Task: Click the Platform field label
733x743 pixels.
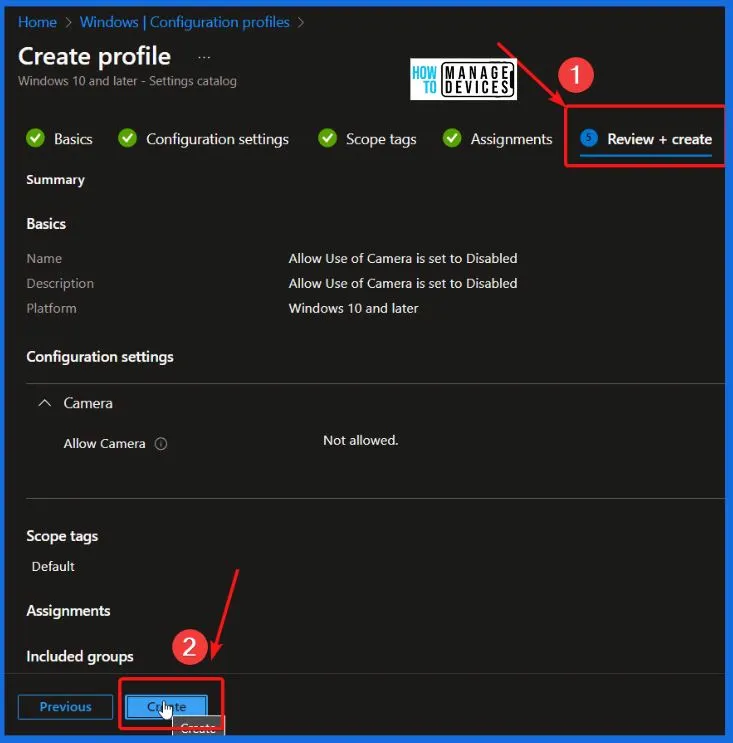Action: pyautogui.click(x=51, y=308)
